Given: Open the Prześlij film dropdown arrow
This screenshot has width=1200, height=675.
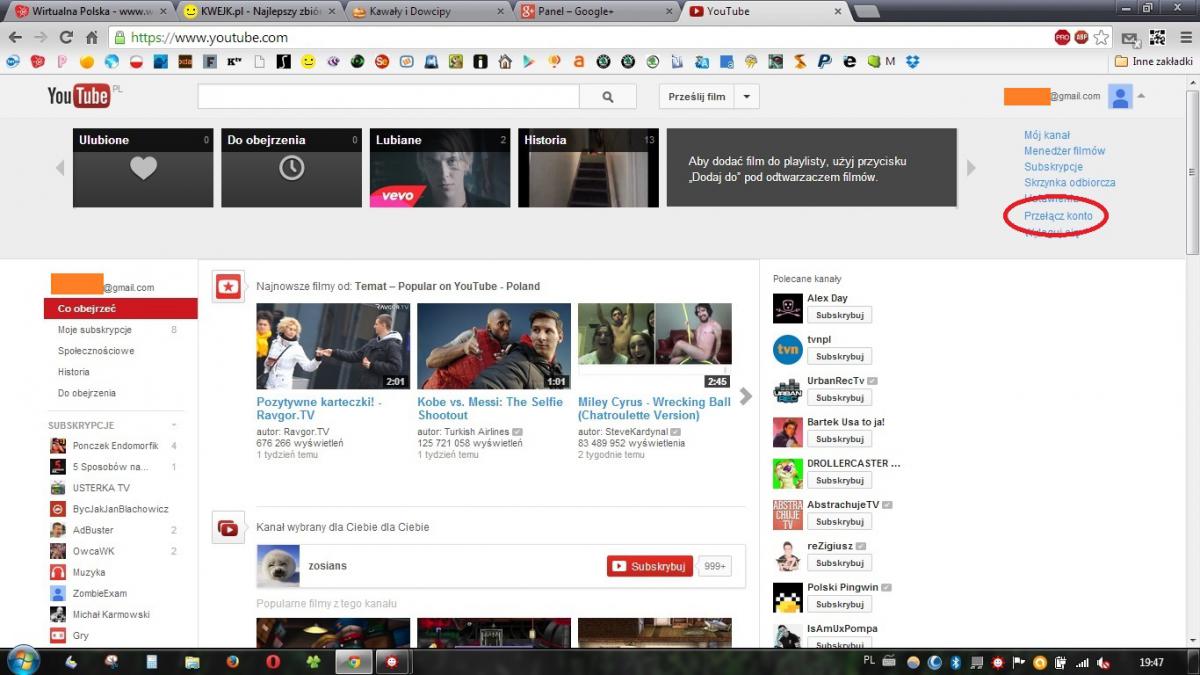Looking at the screenshot, I should point(747,97).
